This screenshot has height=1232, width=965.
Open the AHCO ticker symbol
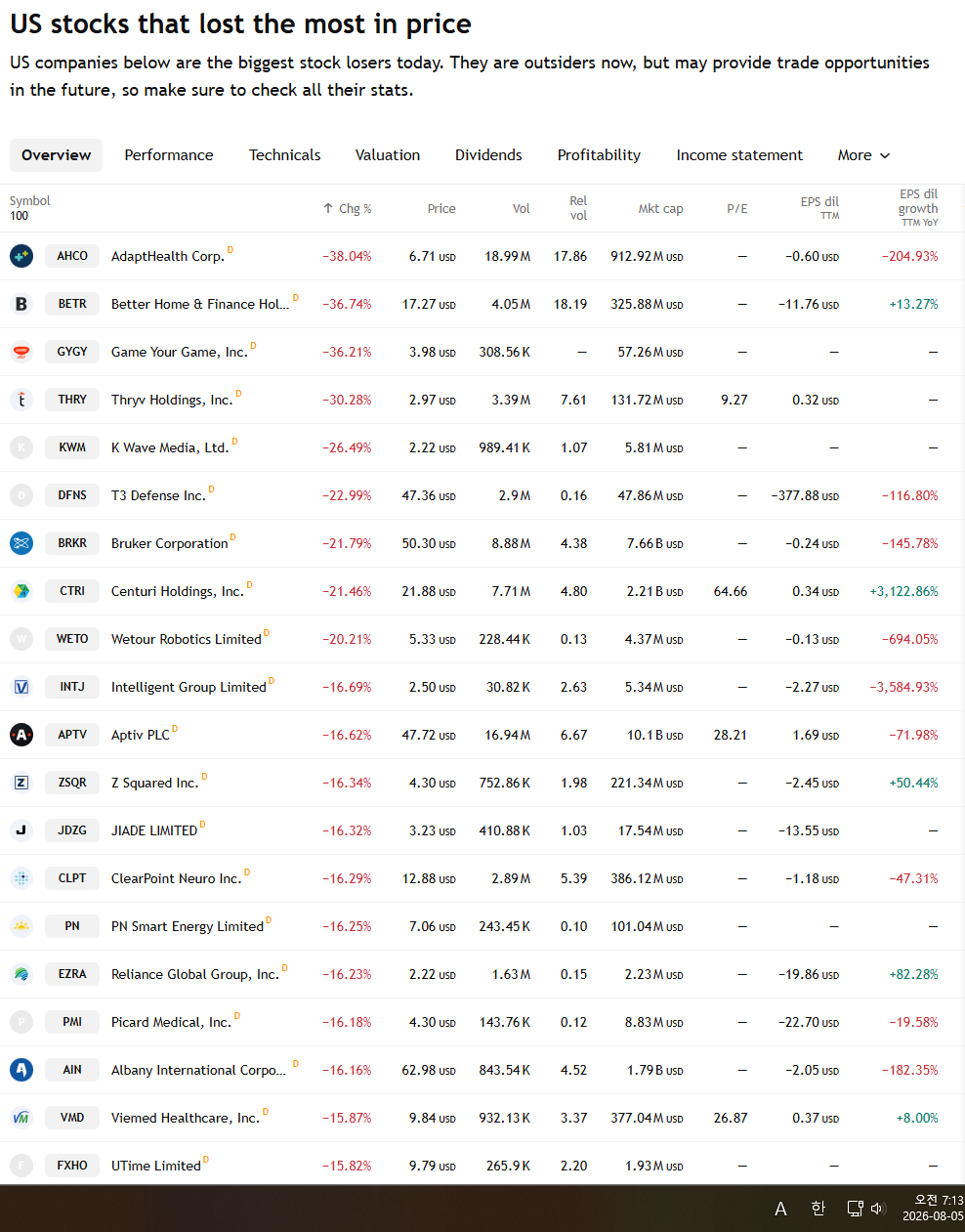tap(72, 256)
